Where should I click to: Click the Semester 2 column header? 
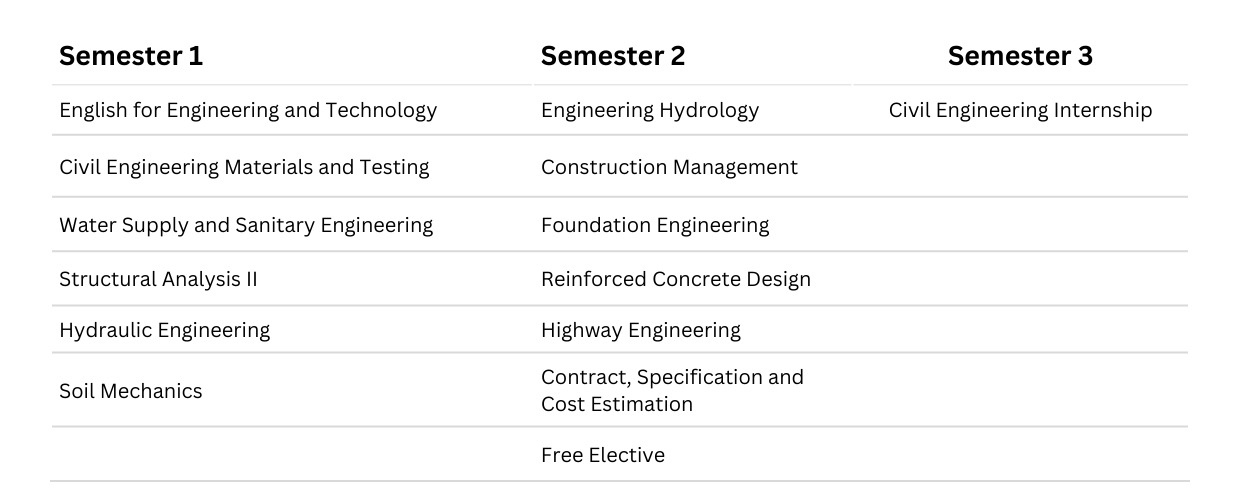pyautogui.click(x=613, y=57)
